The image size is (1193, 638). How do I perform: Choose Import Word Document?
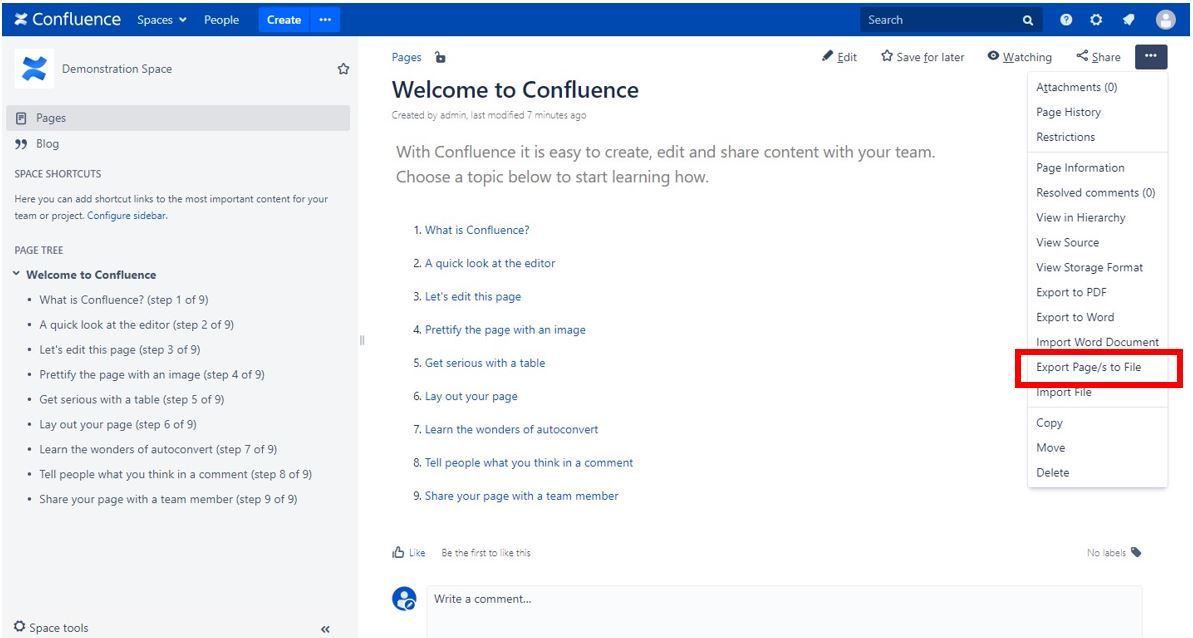coord(1097,342)
